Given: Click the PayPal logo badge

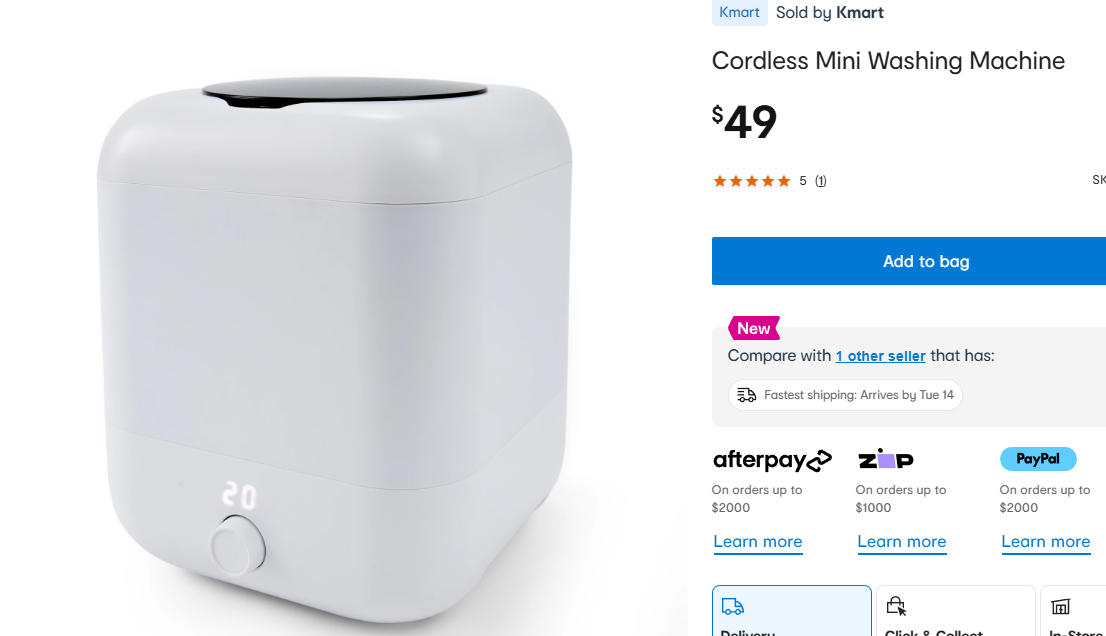Looking at the screenshot, I should [1038, 459].
